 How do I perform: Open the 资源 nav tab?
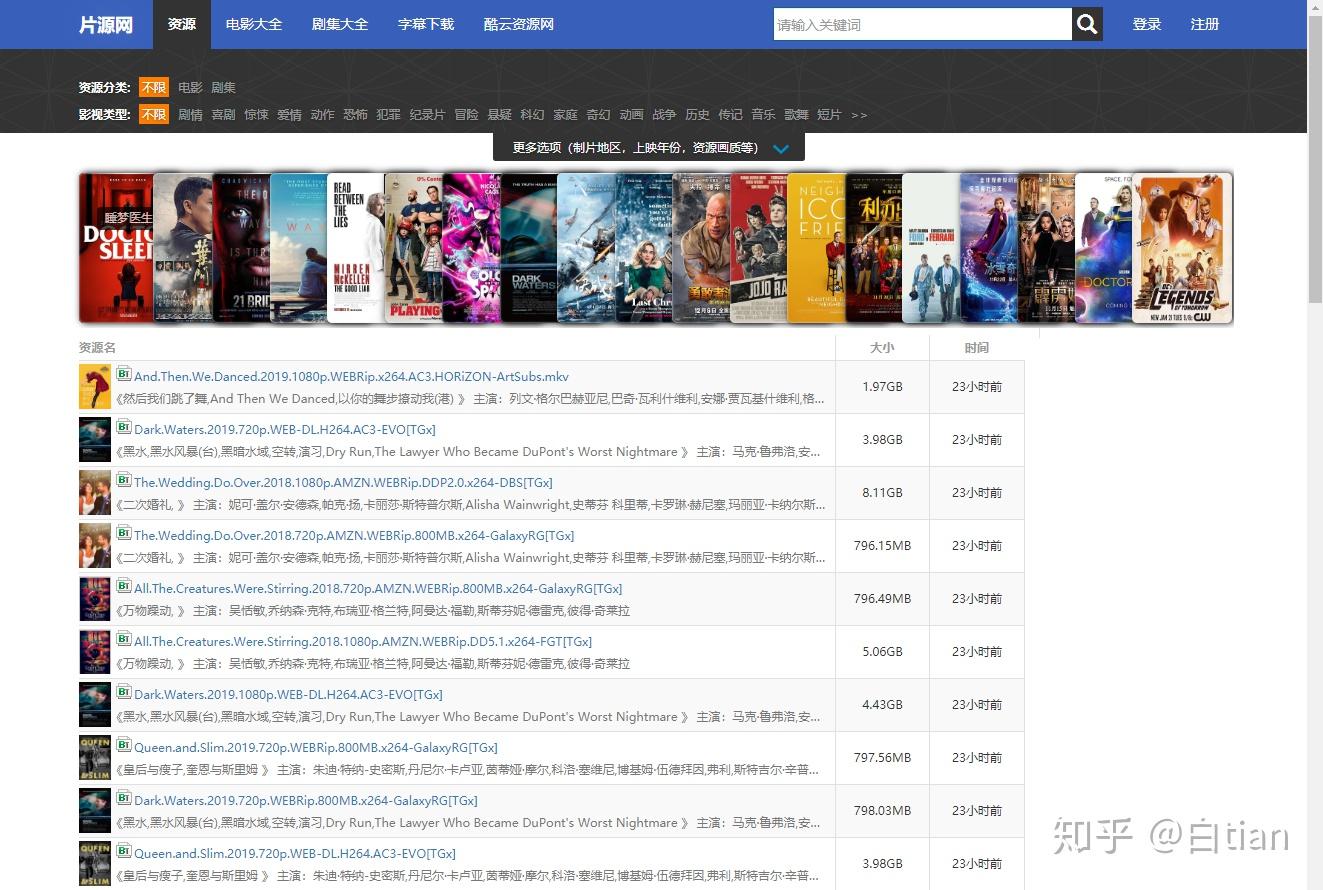(182, 24)
